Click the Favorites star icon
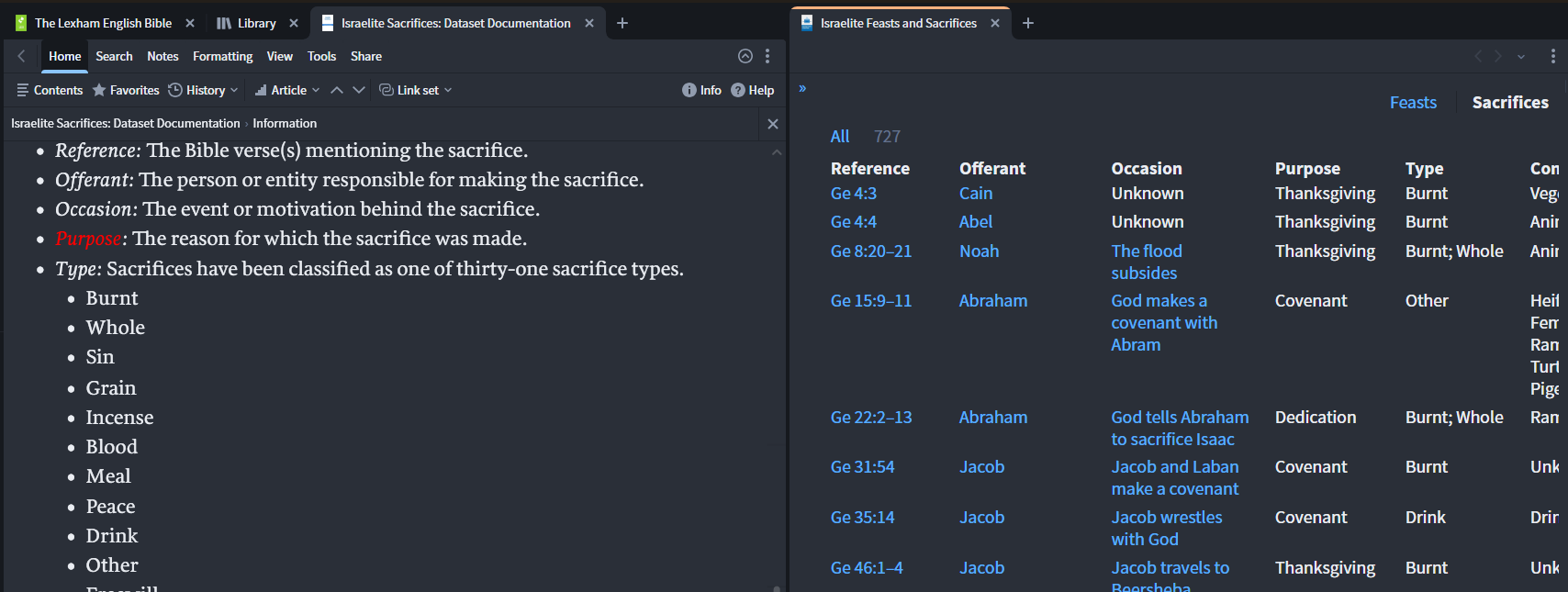This screenshot has width=1568, height=592. click(x=99, y=90)
